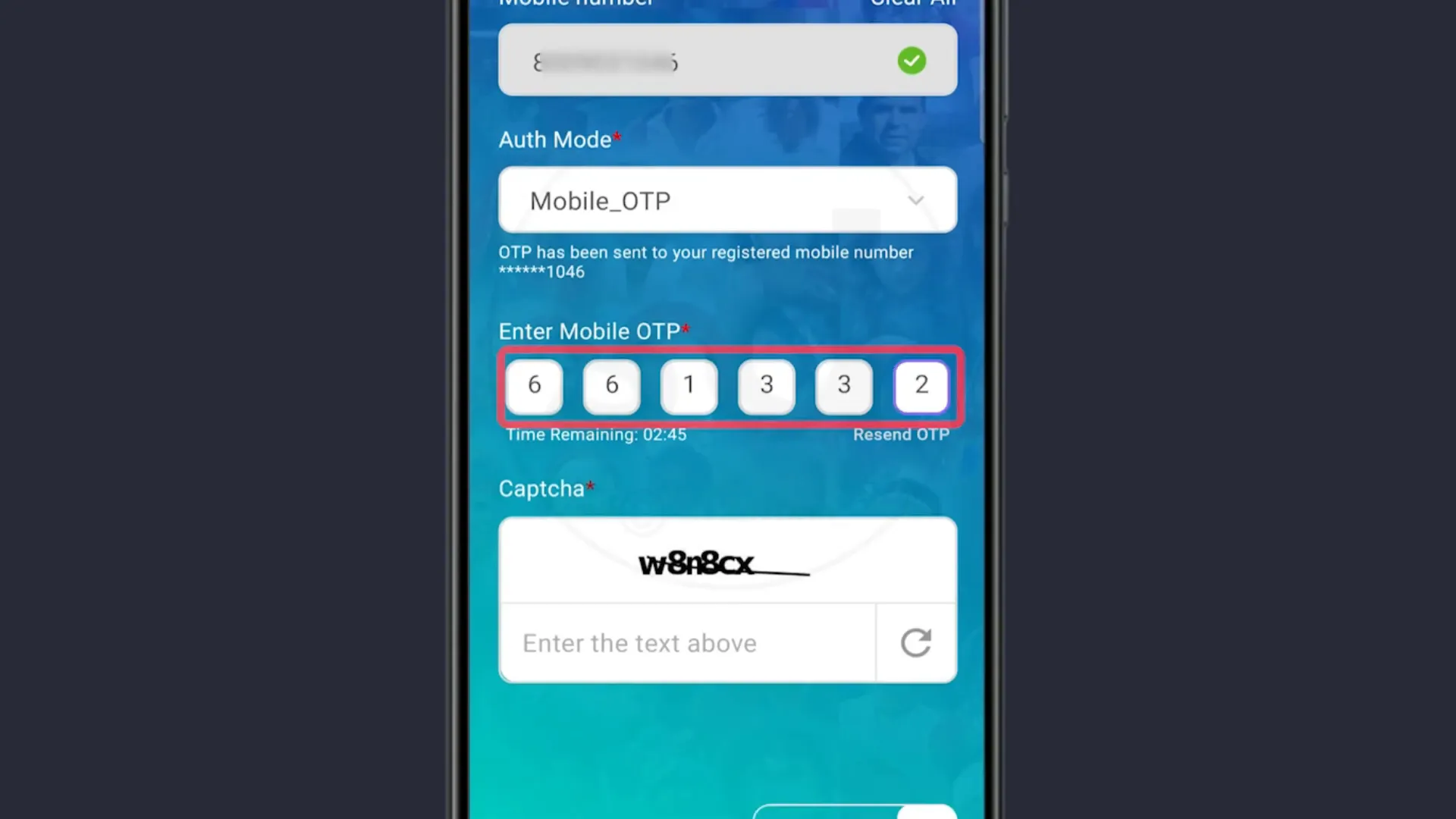Click digit 1 in third OTP field
The image size is (1456, 819).
point(688,385)
